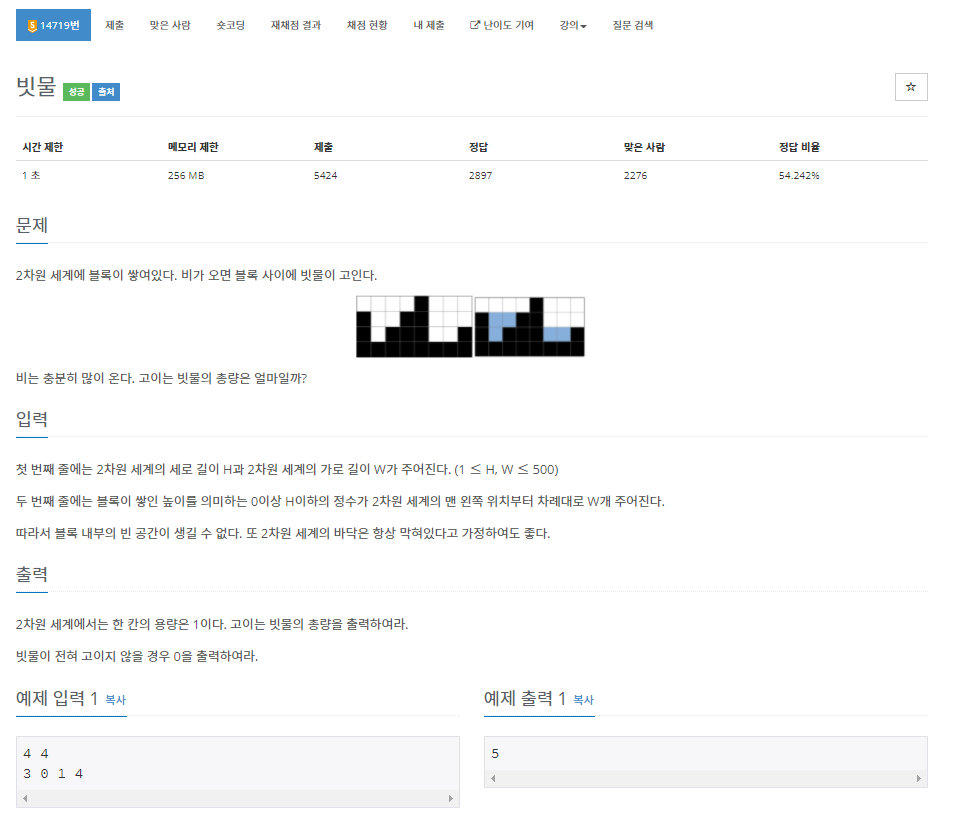Viewport: 968px width, 822px height.
Task: Click the 256 MB memory limit value
Action: 186,176
